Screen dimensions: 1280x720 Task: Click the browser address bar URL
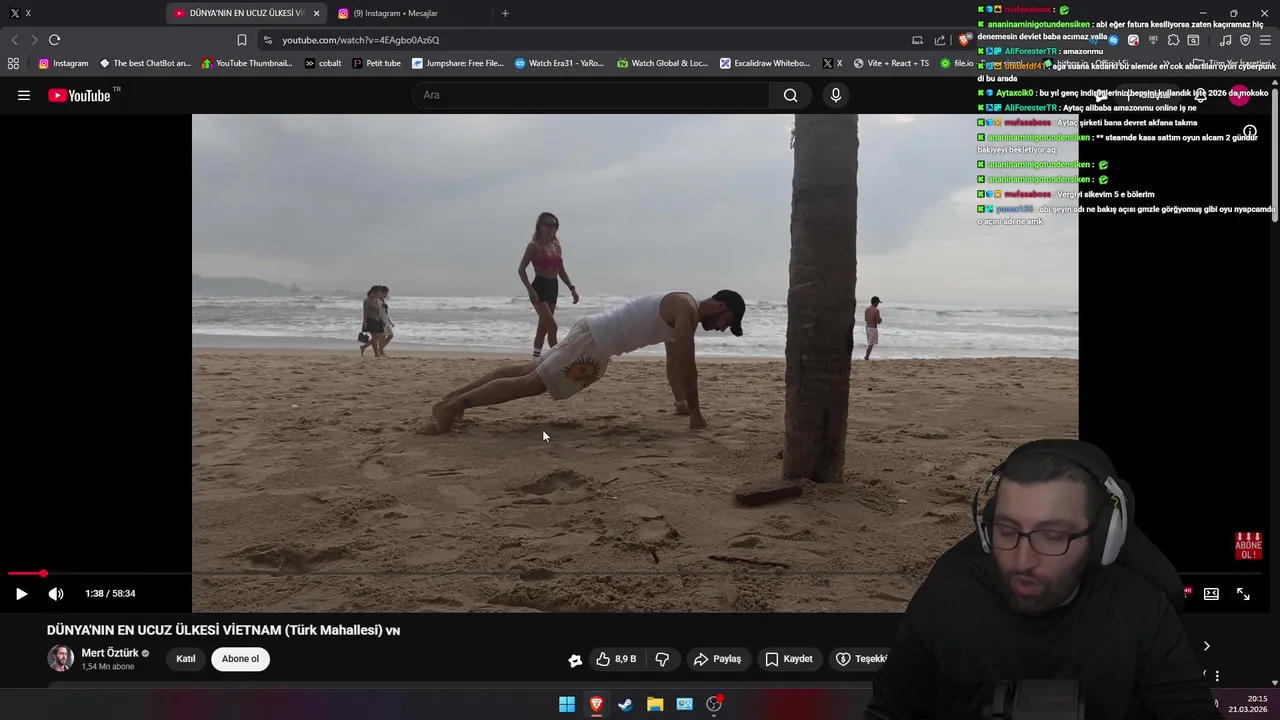[x=360, y=40]
